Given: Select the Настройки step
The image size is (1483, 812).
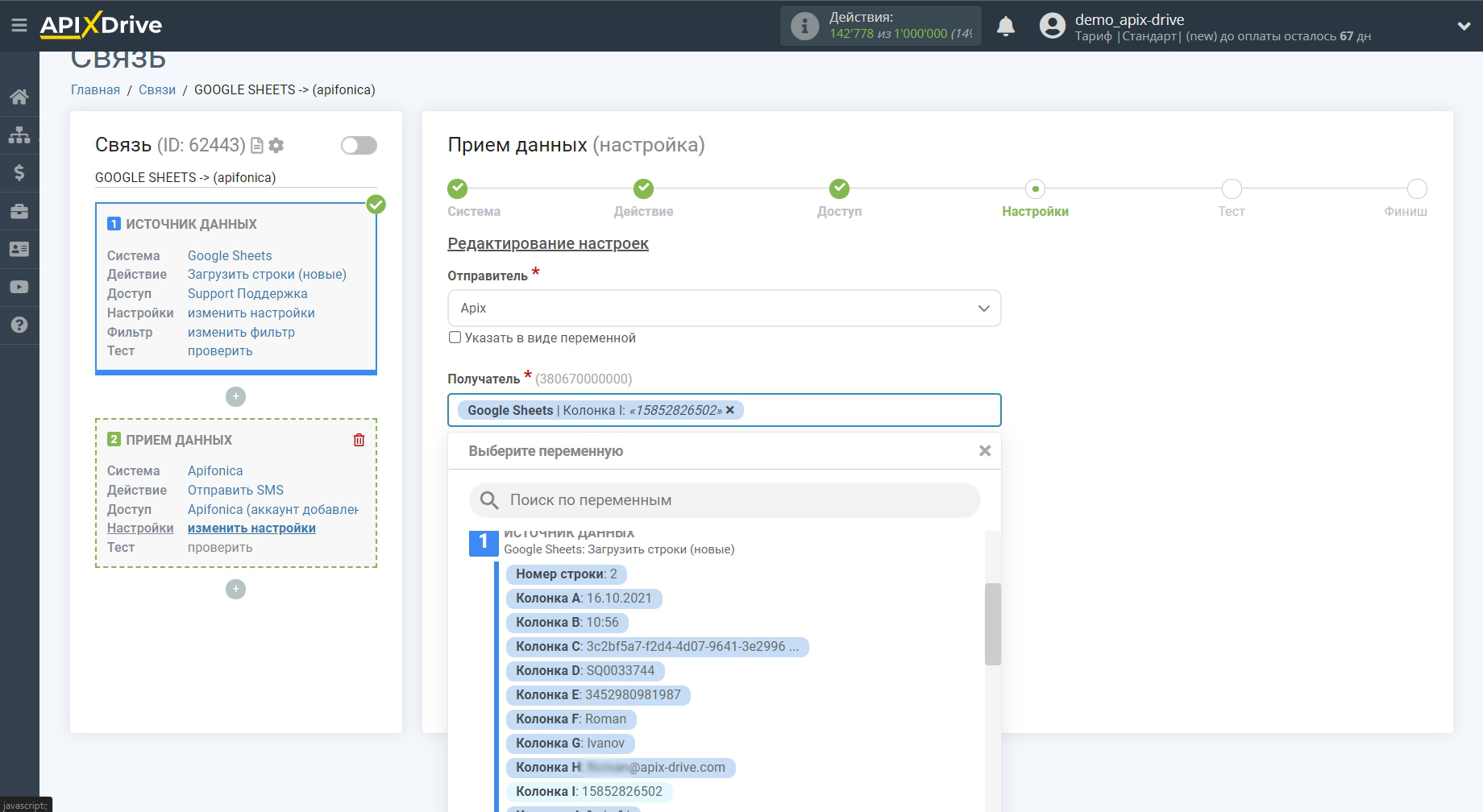Looking at the screenshot, I should click(1035, 188).
